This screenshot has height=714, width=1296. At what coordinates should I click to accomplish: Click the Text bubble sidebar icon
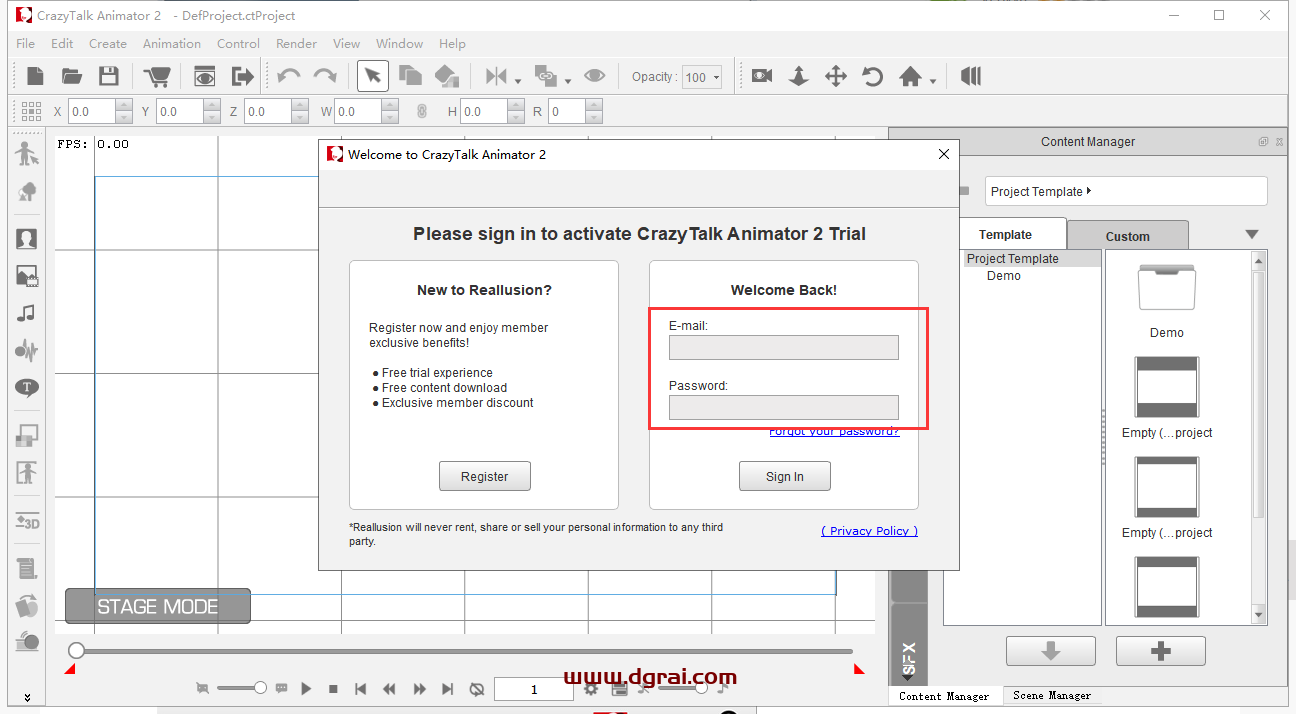[x=27, y=387]
